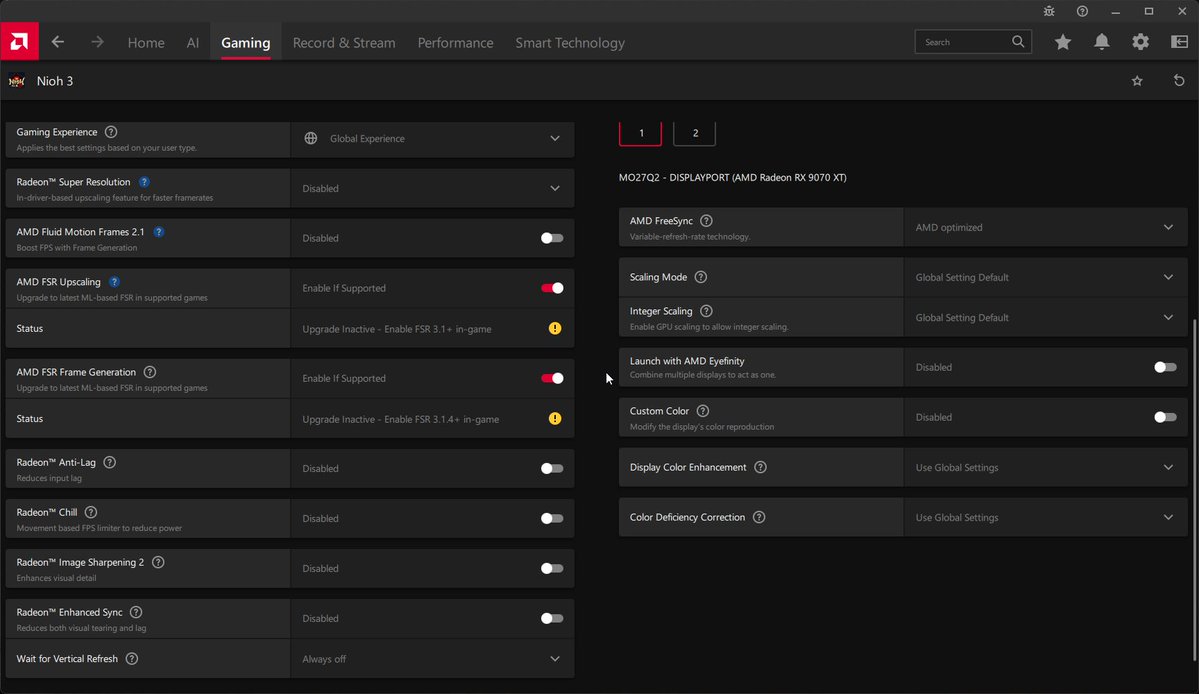Show help for Custom Color

click(703, 411)
